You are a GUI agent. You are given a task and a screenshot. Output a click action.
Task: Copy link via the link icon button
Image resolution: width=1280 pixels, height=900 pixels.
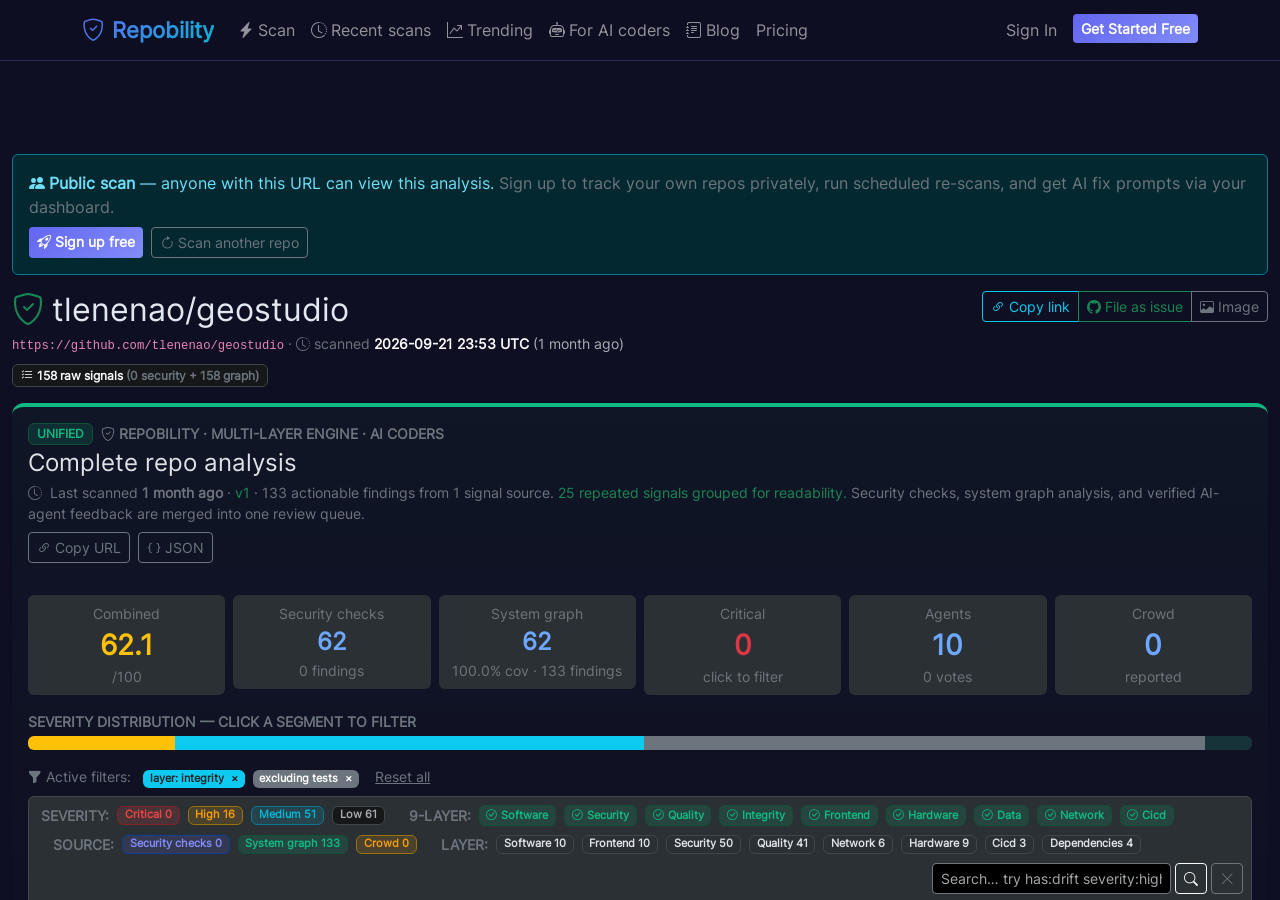point(1030,307)
